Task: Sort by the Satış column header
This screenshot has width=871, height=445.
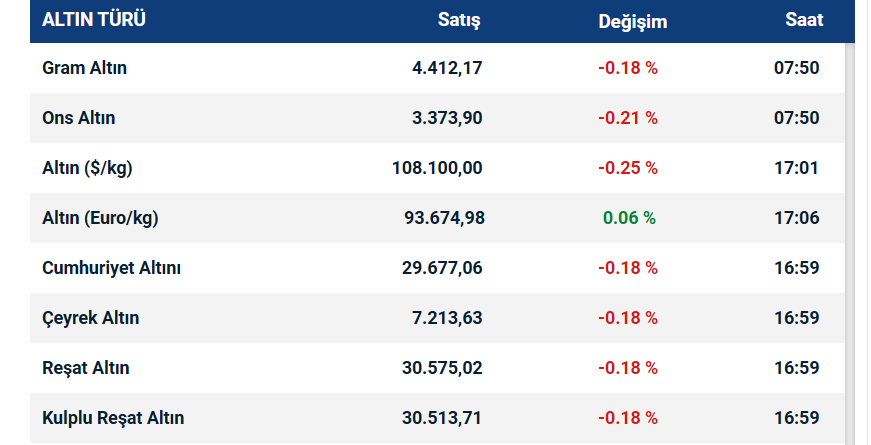Action: (460, 20)
